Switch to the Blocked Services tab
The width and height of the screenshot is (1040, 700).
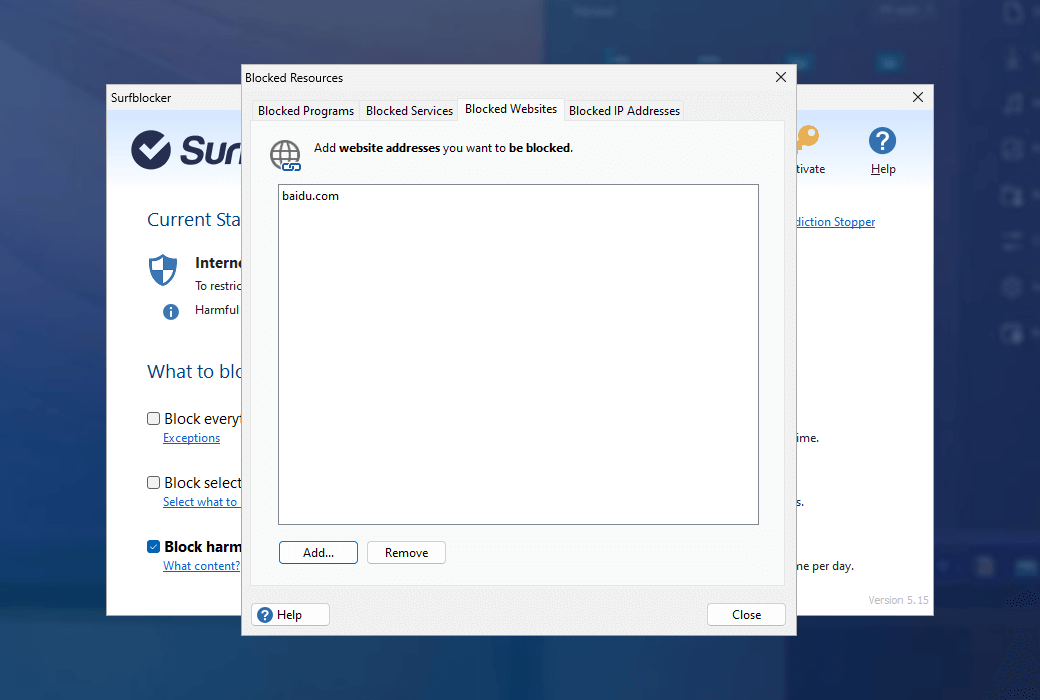(409, 111)
